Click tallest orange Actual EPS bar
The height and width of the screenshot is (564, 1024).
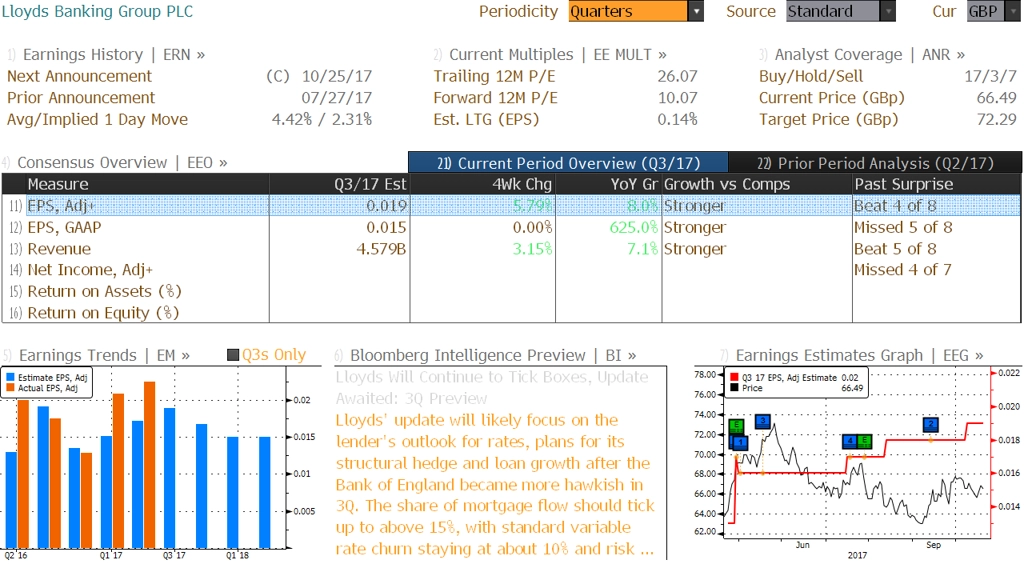click(x=150, y=465)
